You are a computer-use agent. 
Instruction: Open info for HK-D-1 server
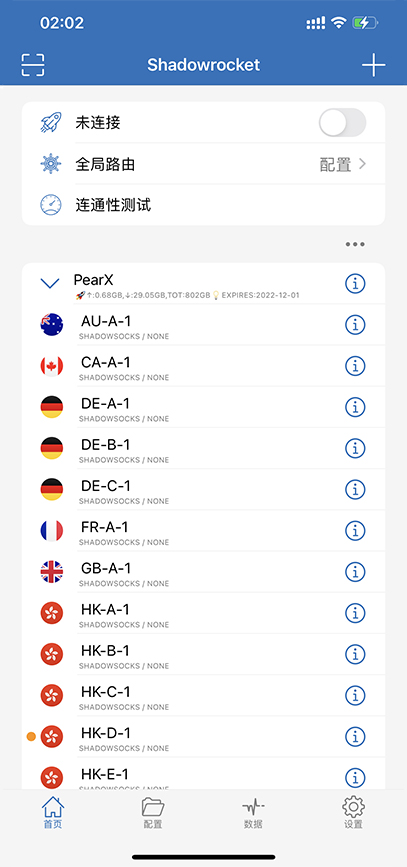355,736
